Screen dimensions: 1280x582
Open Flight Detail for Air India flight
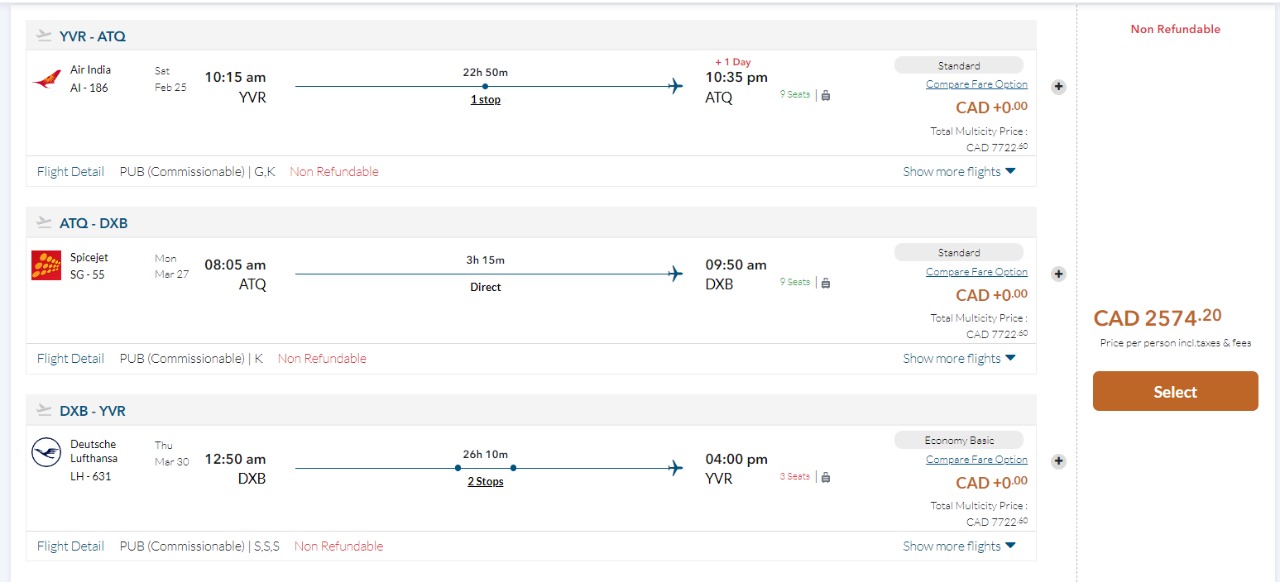[x=70, y=171]
